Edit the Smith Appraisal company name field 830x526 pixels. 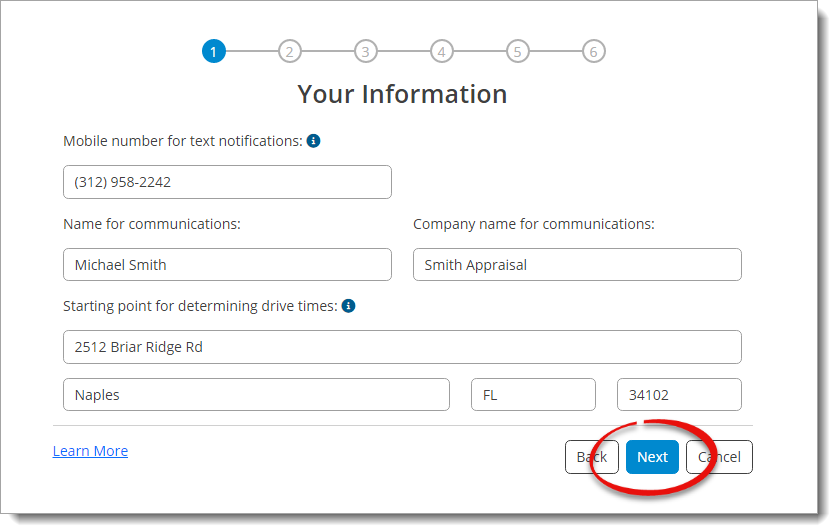(x=577, y=265)
